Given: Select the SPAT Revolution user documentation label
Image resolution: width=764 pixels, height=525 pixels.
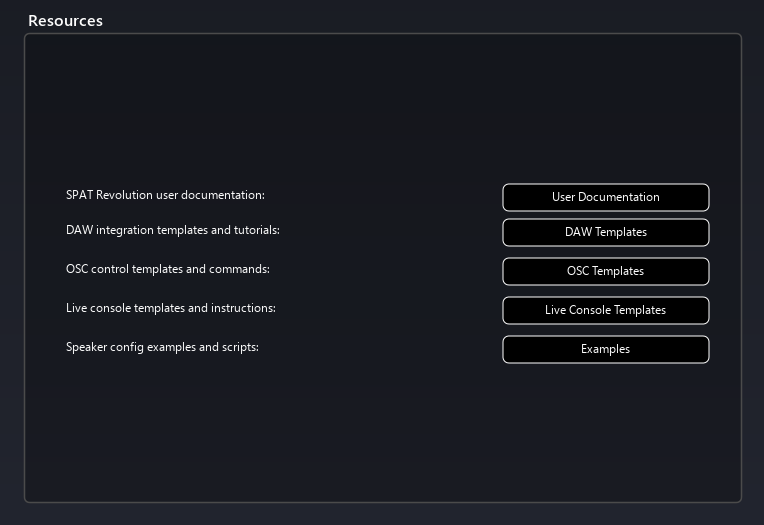Looking at the screenshot, I should (165, 195).
